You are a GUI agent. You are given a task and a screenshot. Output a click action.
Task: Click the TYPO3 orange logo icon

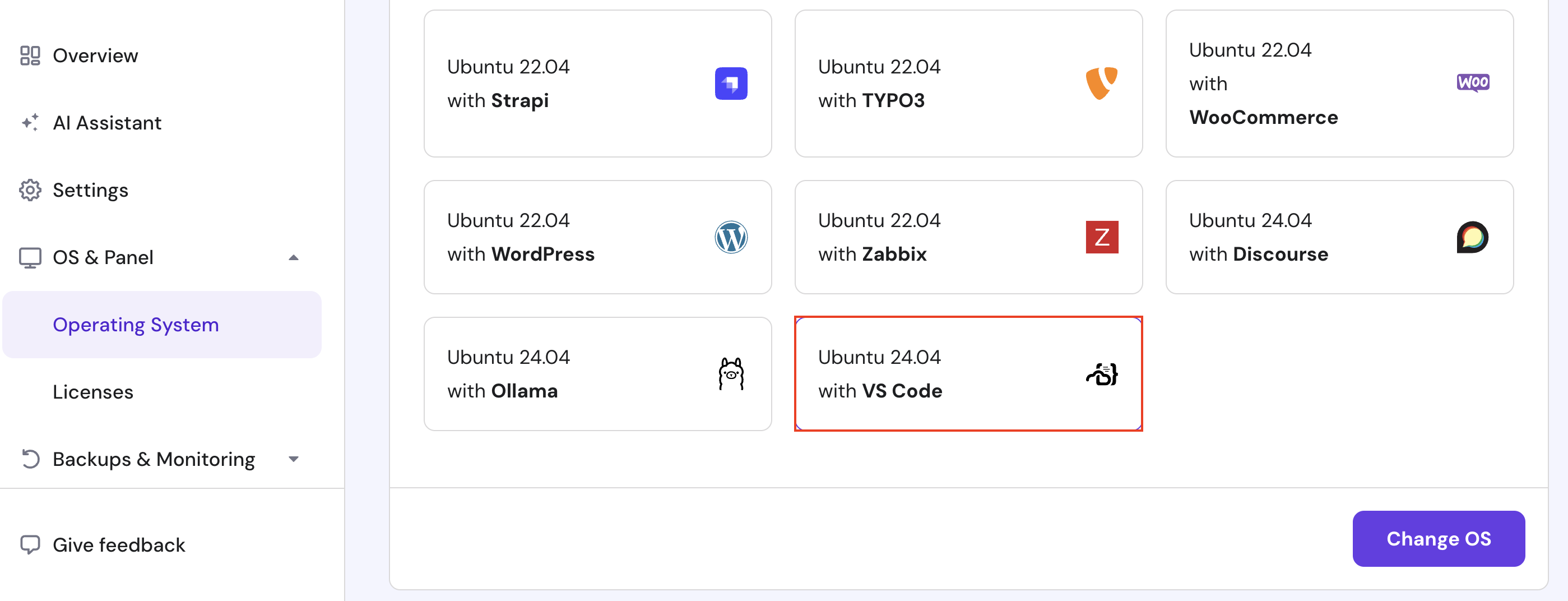1101,84
